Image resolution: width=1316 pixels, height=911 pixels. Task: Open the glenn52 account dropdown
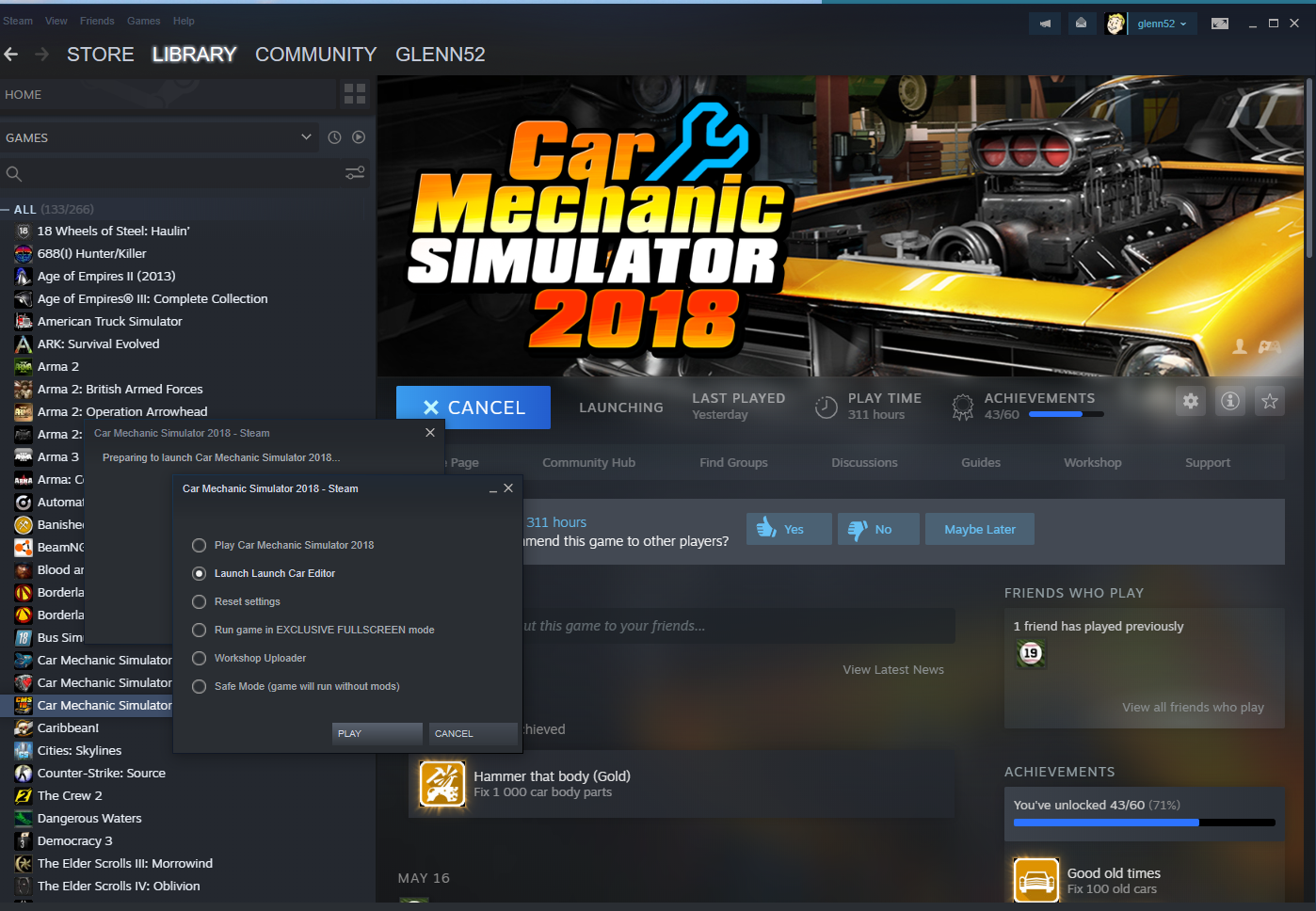point(1162,24)
